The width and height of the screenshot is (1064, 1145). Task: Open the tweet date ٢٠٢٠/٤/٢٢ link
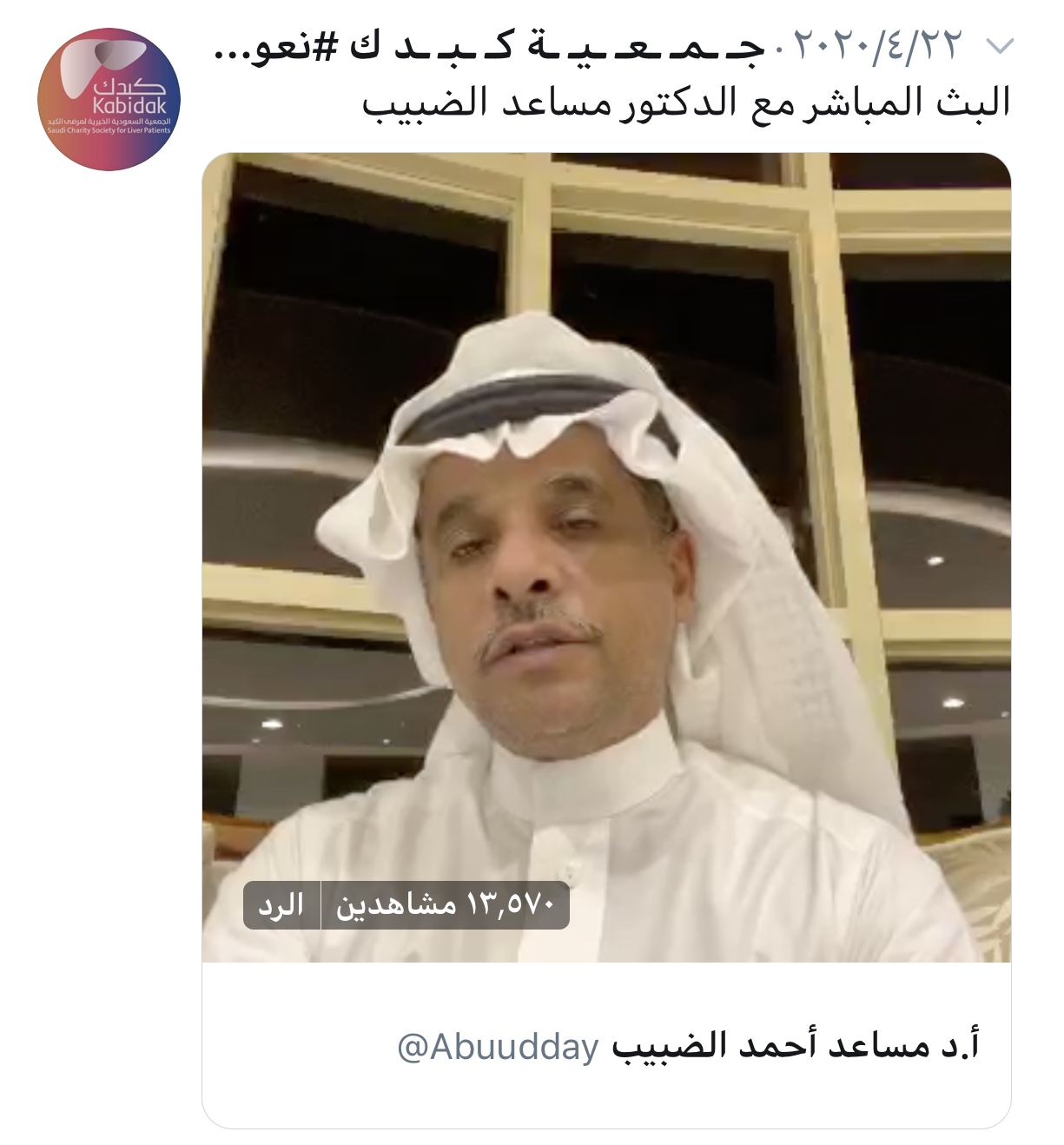877,46
